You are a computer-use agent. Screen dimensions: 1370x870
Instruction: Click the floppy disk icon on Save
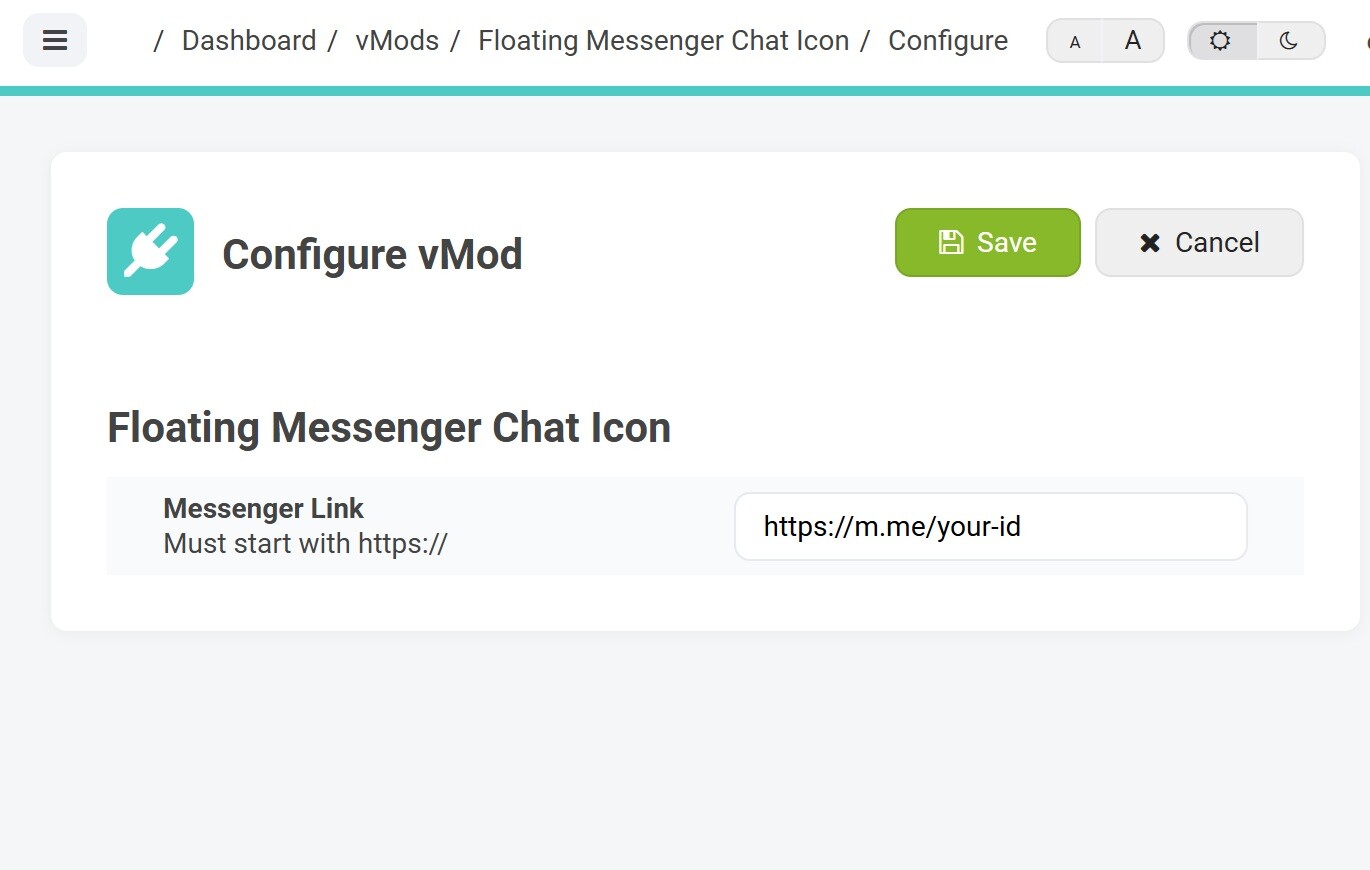click(x=950, y=242)
